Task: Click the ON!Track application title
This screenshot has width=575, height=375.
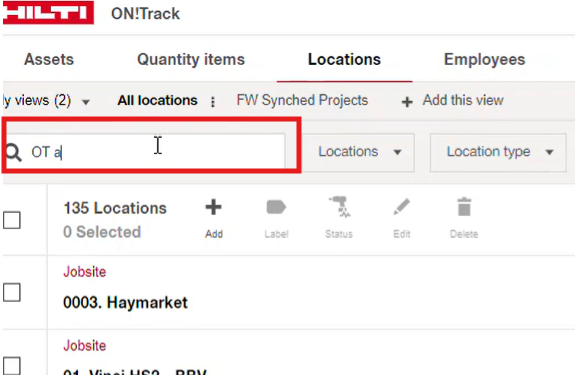Action: pos(145,14)
